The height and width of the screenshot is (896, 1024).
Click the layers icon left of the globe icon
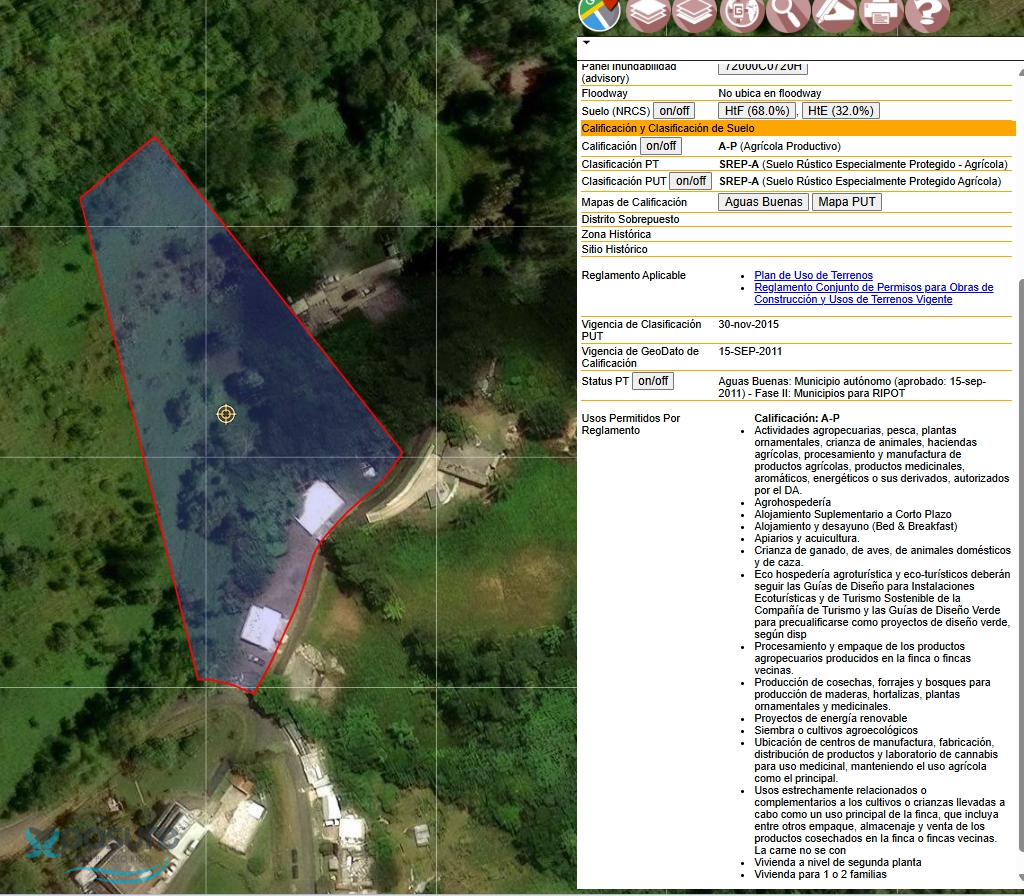point(694,12)
